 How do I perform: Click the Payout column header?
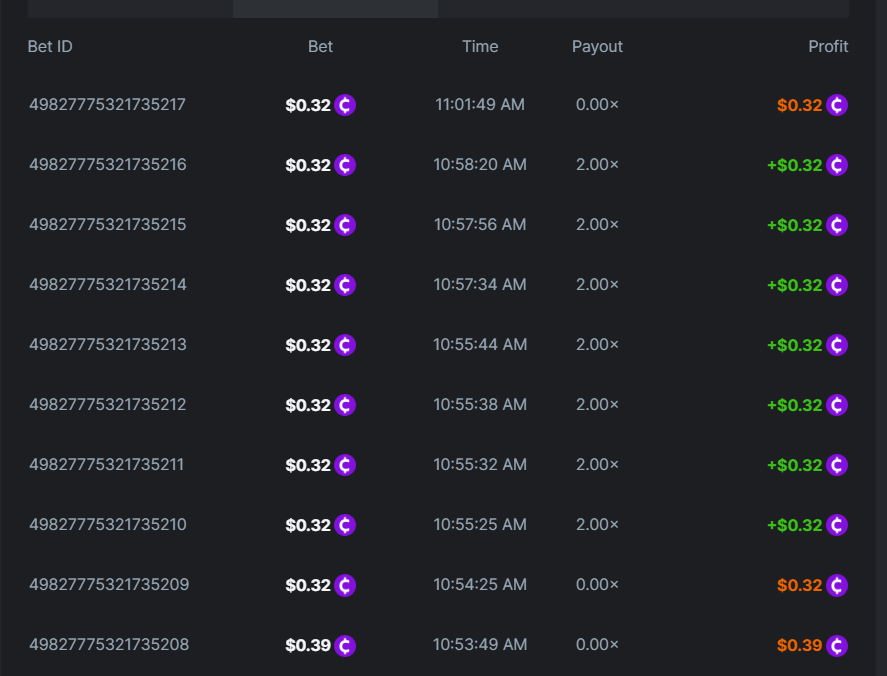(597, 46)
